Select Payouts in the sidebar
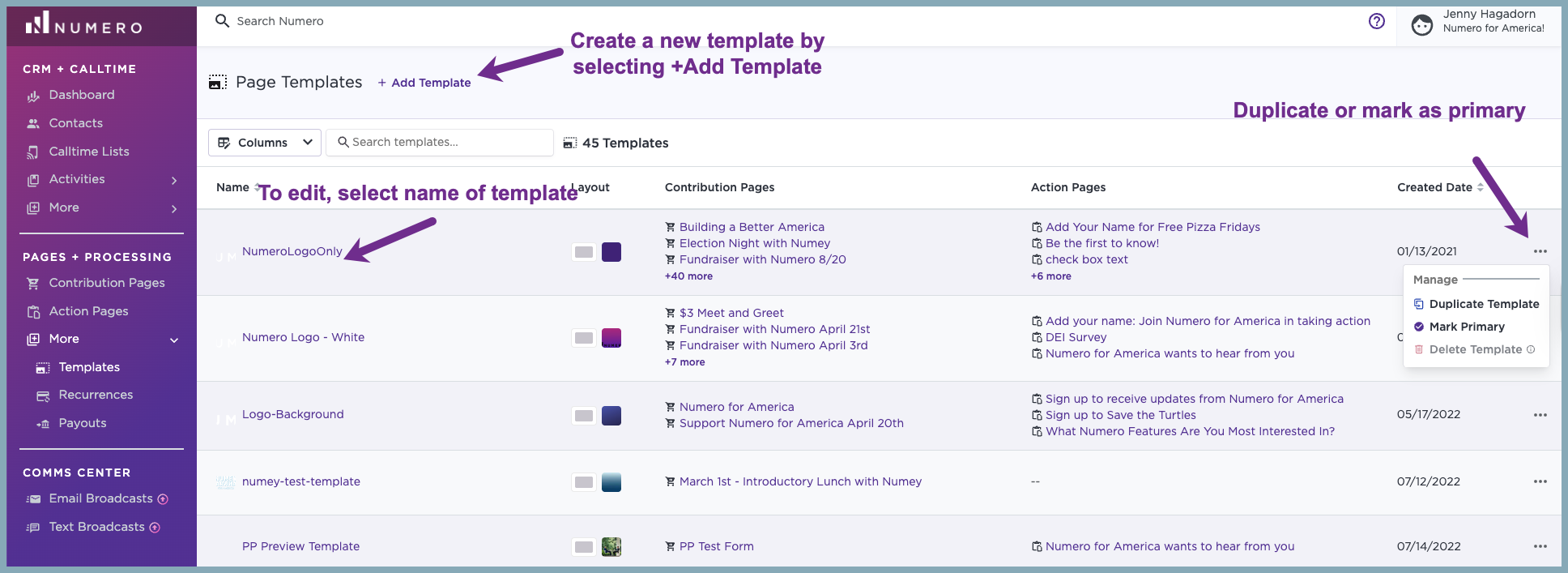The height and width of the screenshot is (573, 1568). pyautogui.click(x=83, y=423)
